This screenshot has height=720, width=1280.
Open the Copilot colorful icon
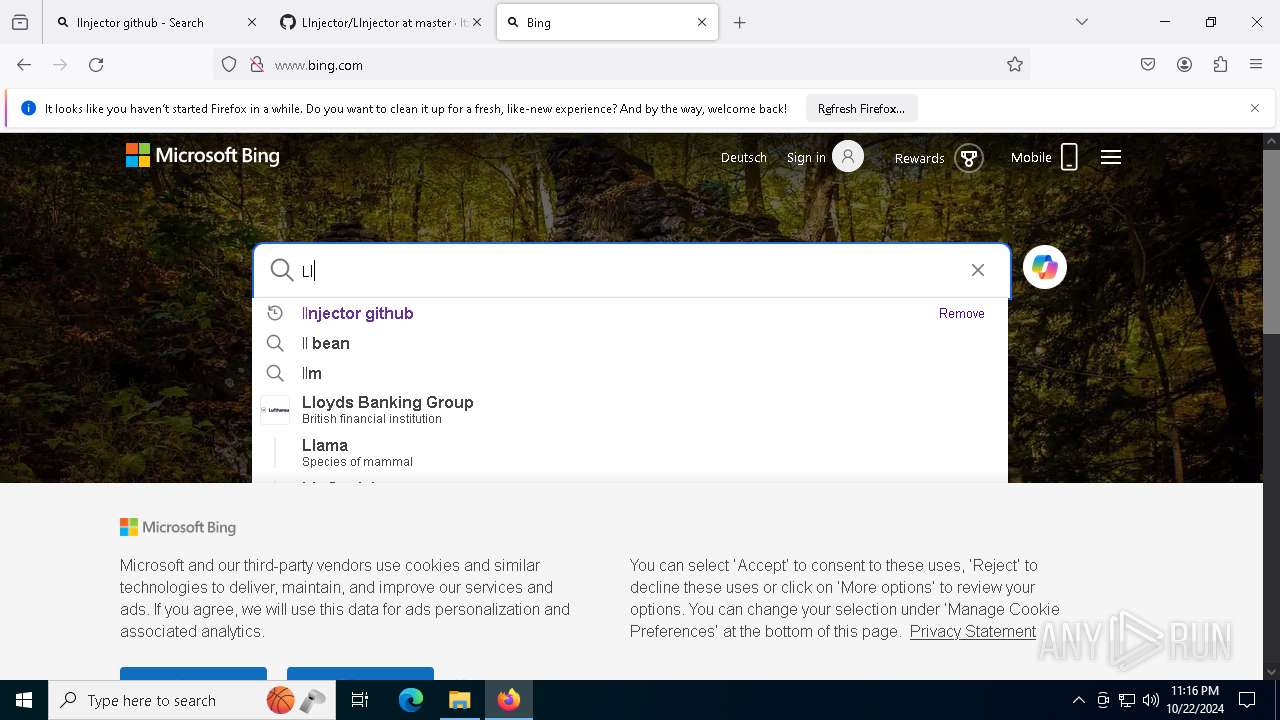[x=1045, y=267]
